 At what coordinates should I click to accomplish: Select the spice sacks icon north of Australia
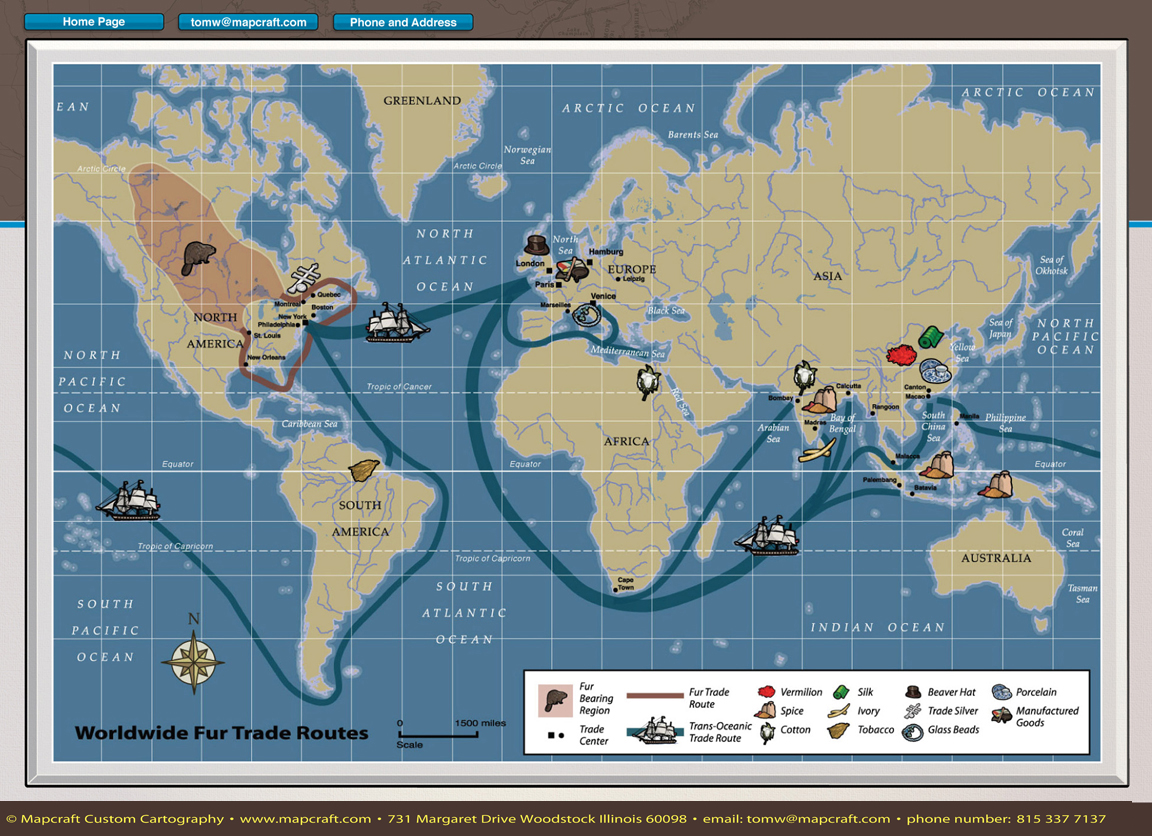point(996,485)
